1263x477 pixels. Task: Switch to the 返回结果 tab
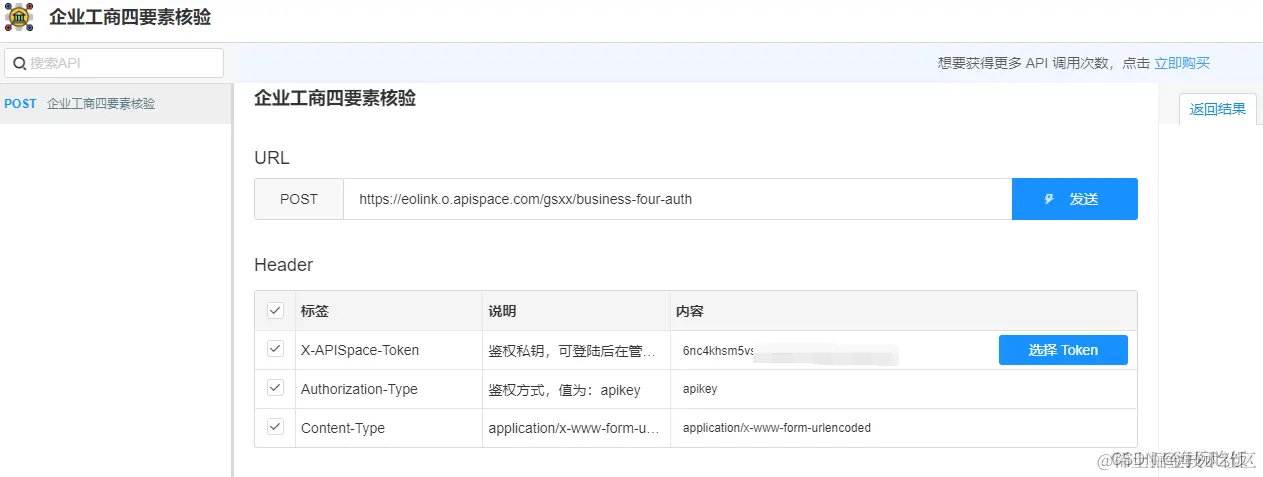pyautogui.click(x=1217, y=109)
